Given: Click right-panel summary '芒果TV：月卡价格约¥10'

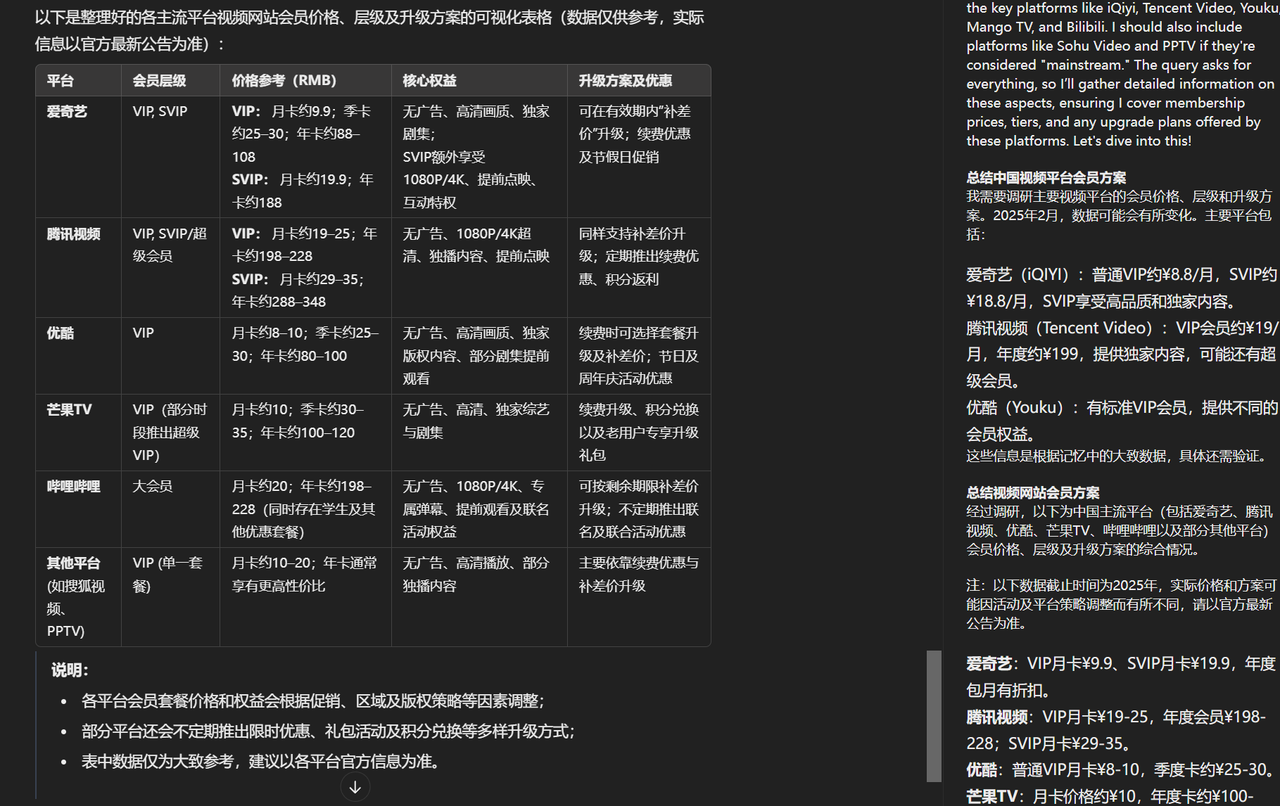Looking at the screenshot, I should [1110, 796].
